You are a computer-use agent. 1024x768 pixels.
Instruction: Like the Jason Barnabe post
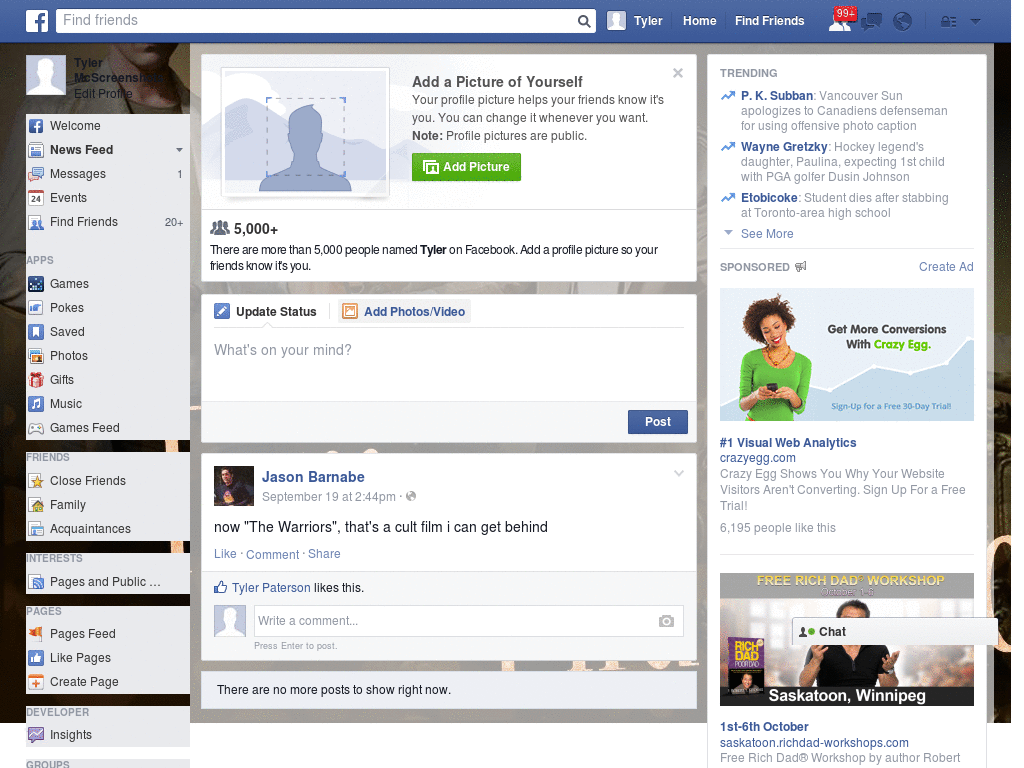point(225,554)
